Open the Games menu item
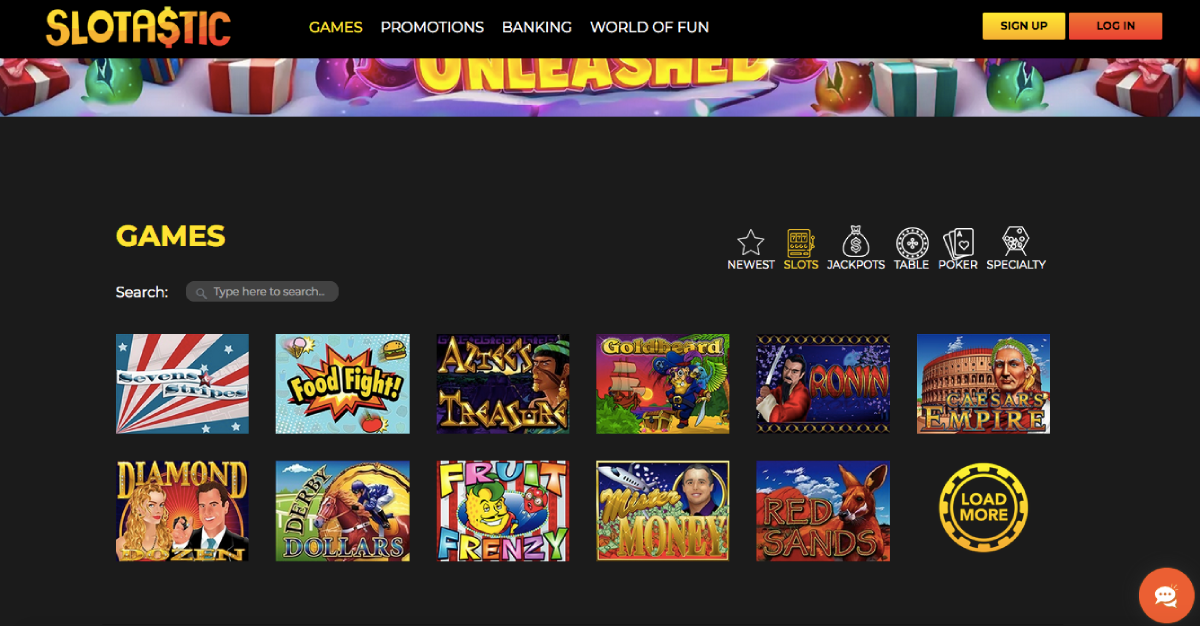The image size is (1200, 626). tap(336, 27)
